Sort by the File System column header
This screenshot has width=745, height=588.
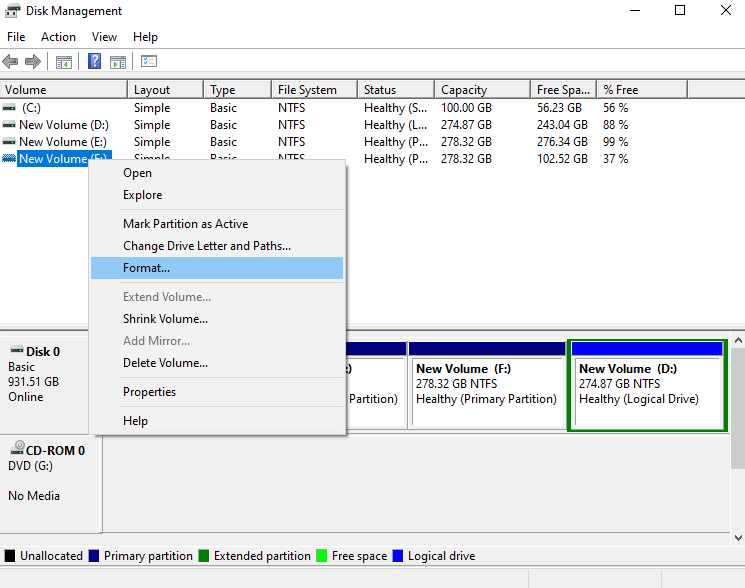coord(315,90)
